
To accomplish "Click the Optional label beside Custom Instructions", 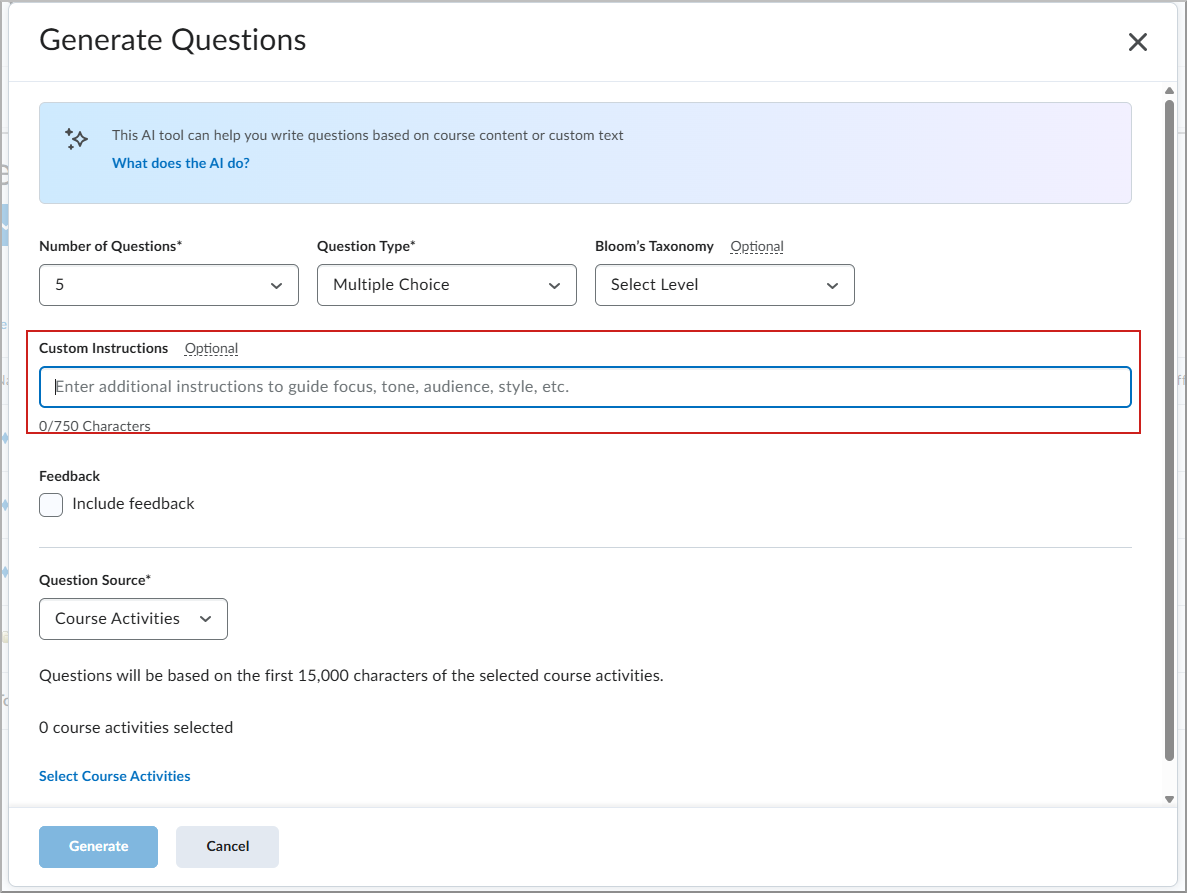I will [211, 348].
